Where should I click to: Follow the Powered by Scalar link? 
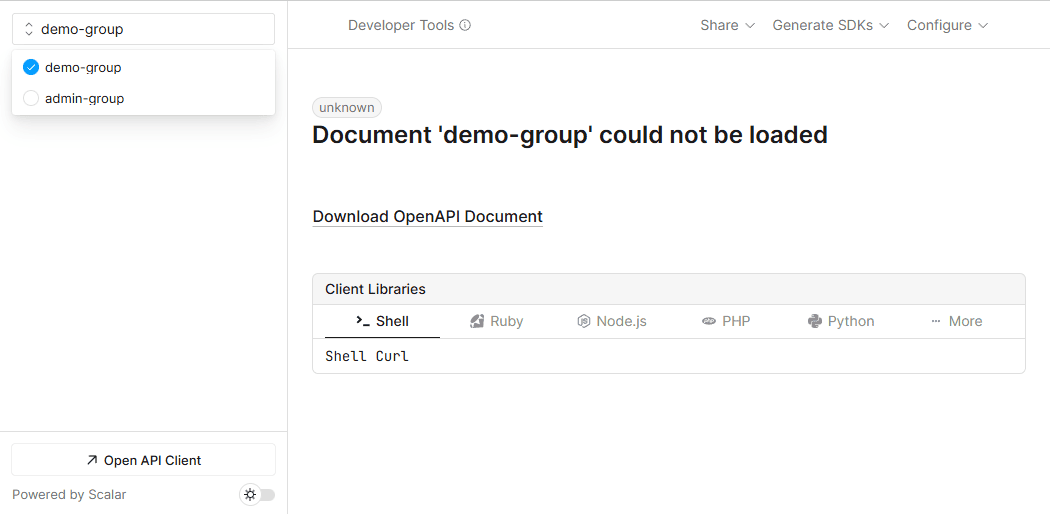tap(69, 495)
